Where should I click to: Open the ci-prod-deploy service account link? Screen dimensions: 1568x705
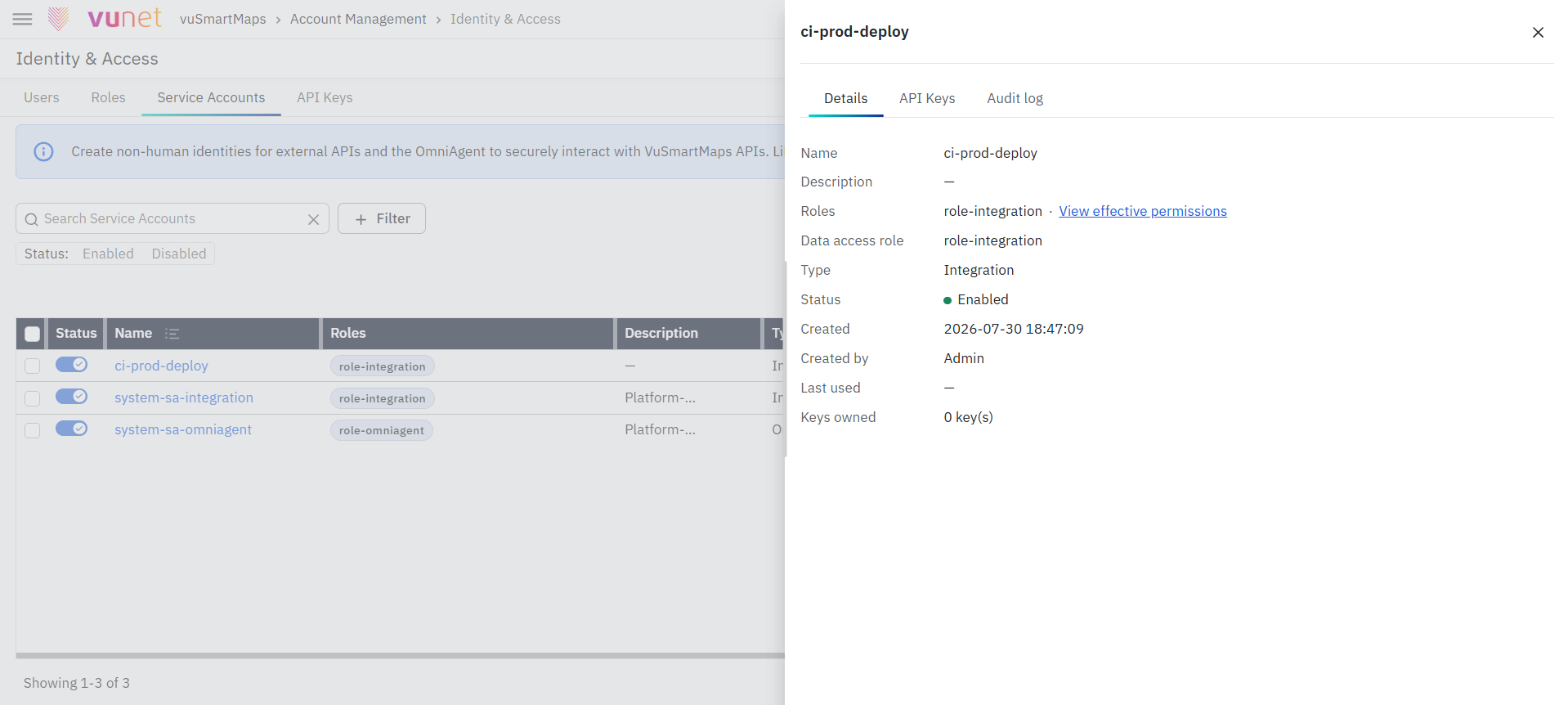point(161,366)
